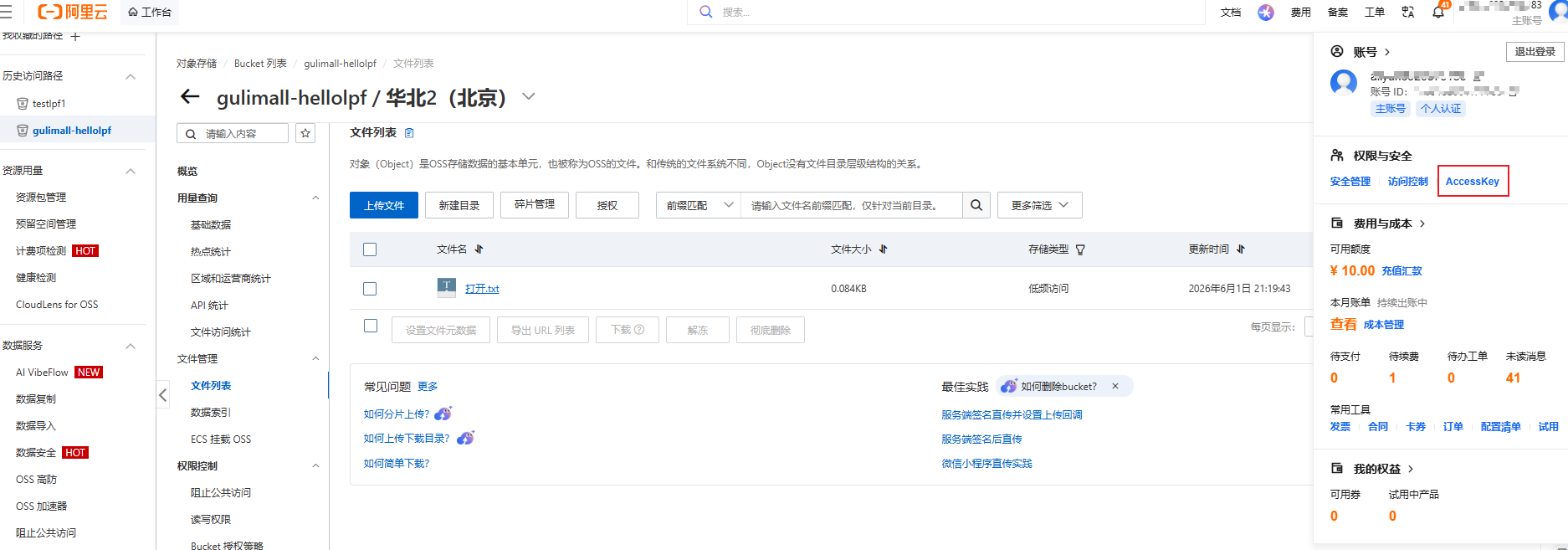Click the plus icon by 我收藏的路径
This screenshot has width=1568, height=550.
click(x=75, y=36)
